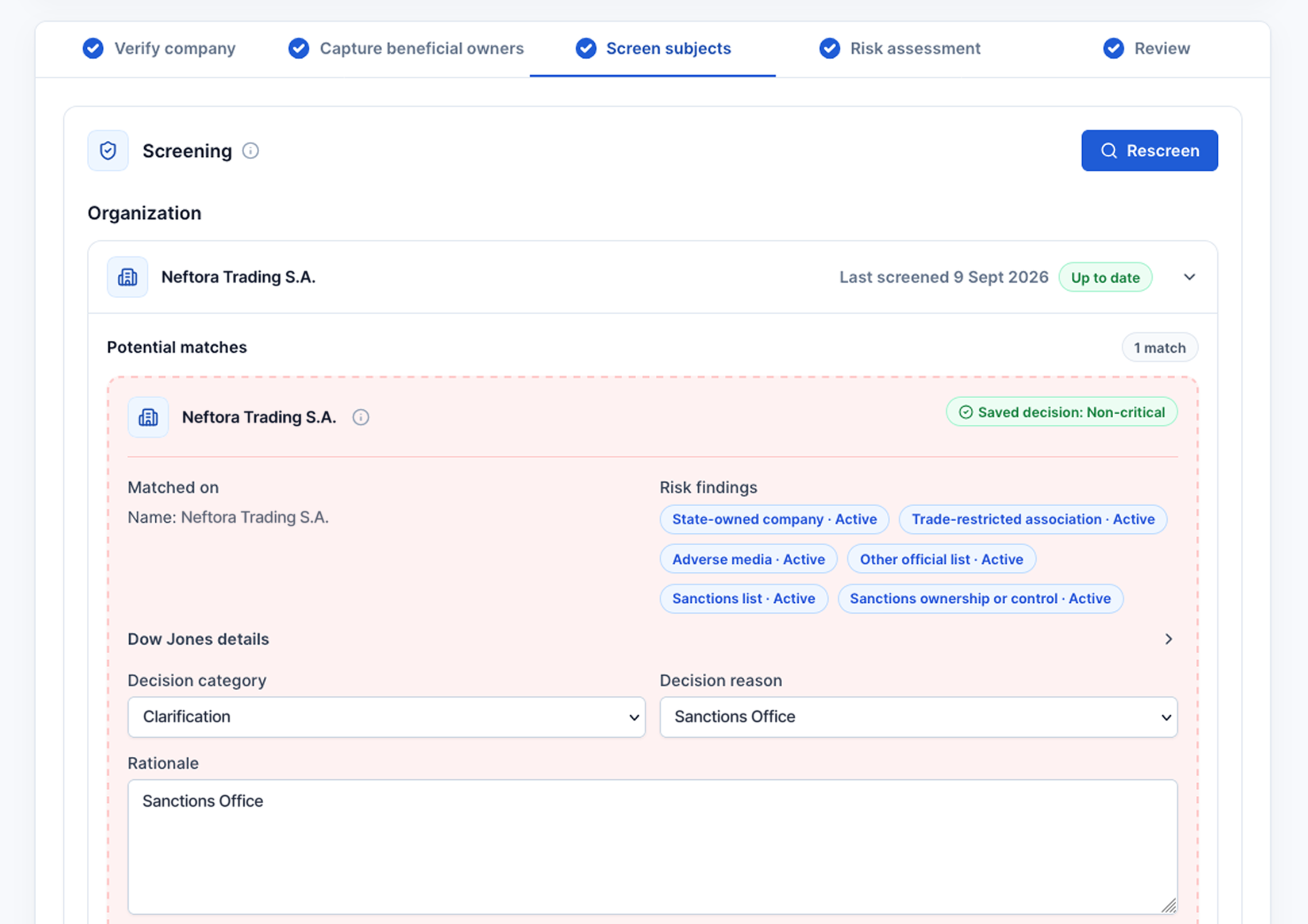Click the Up to date status badge
Viewport: 1308px width, 924px height.
point(1105,278)
